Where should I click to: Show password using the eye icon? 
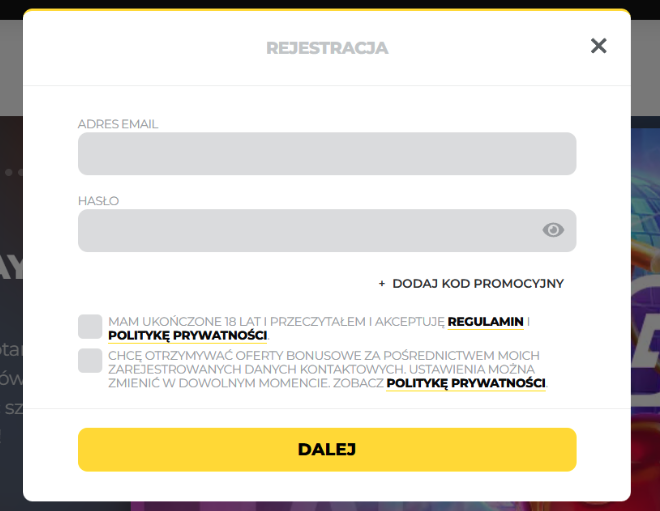553,230
